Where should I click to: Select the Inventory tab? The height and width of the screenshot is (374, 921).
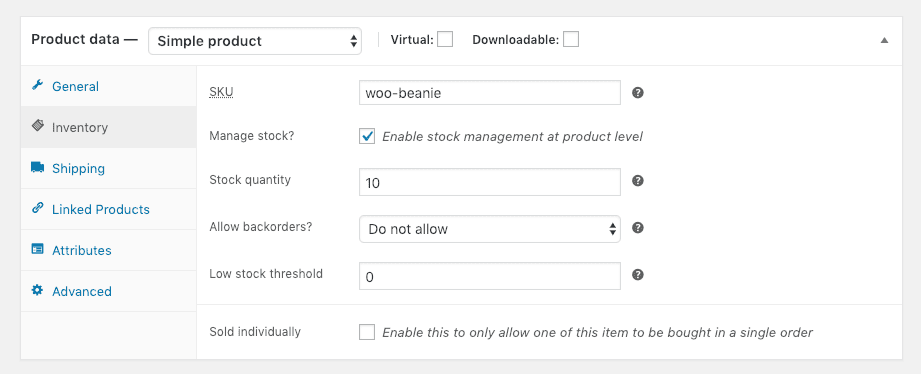tap(109, 127)
